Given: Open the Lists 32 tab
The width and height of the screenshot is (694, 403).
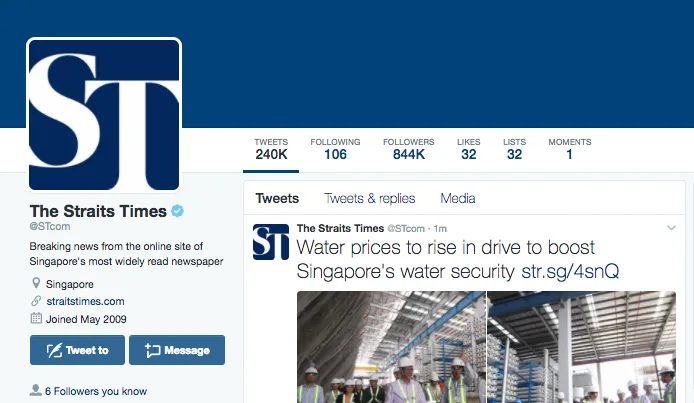Looking at the screenshot, I should pos(514,149).
